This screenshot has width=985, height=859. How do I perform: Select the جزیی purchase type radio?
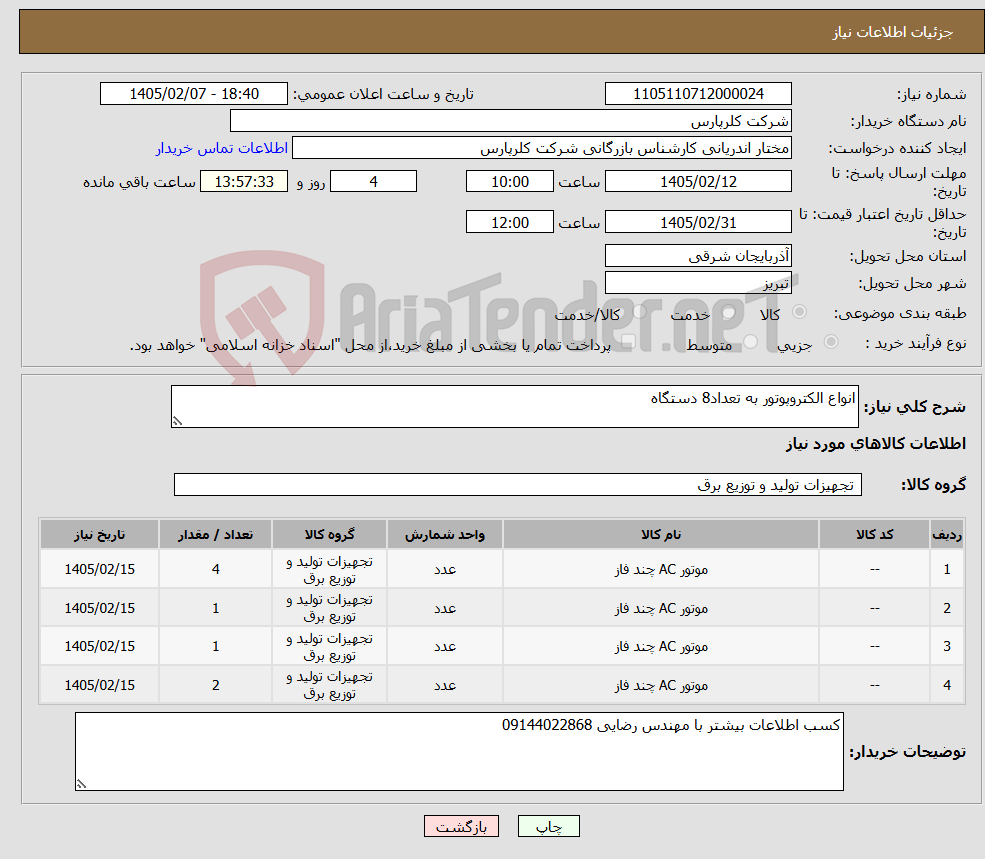point(830,342)
